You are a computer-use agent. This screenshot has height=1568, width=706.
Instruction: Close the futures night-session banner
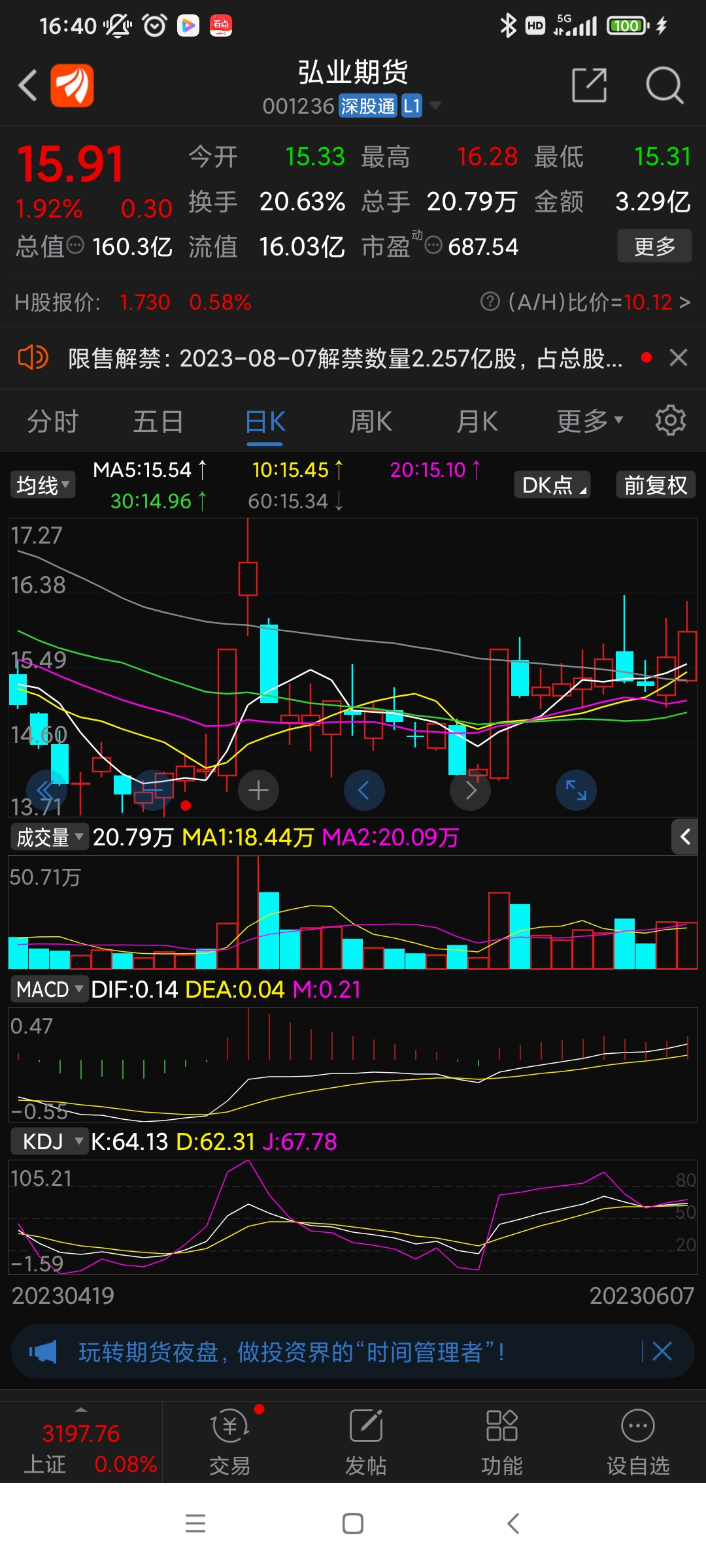coord(662,1351)
